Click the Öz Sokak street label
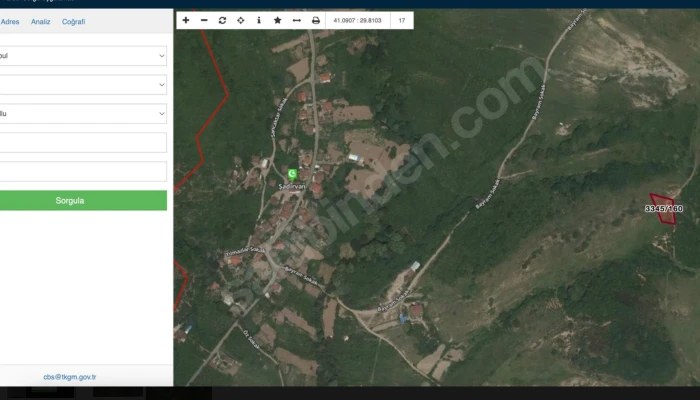This screenshot has height=400, width=700. pos(252,339)
